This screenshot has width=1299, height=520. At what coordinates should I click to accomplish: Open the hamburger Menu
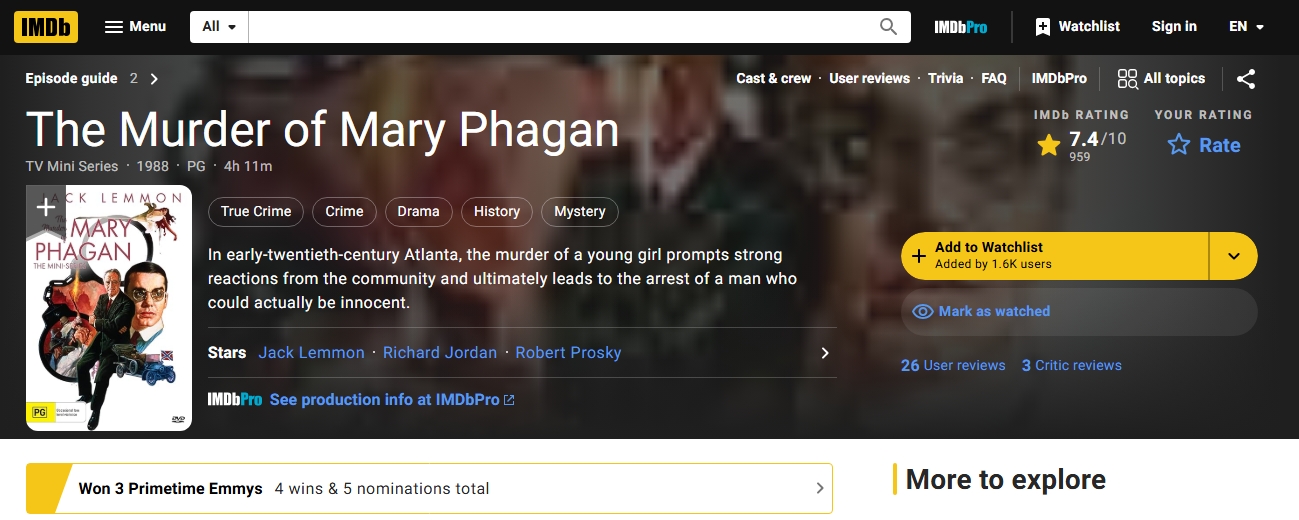(136, 27)
